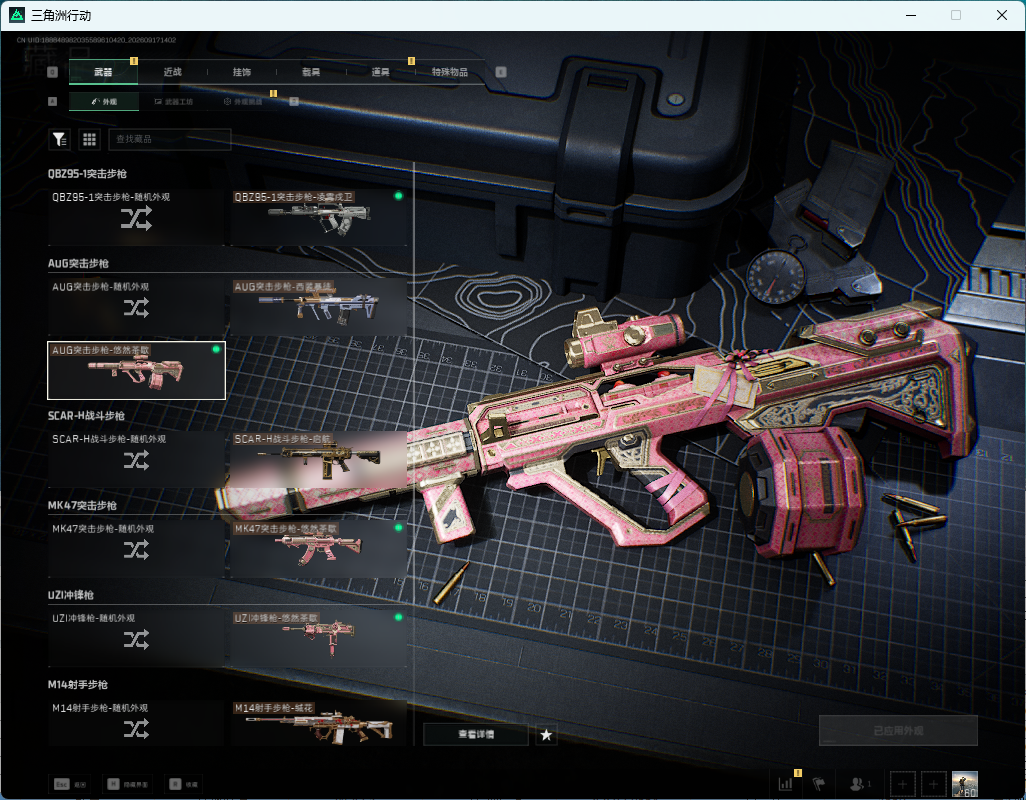Click the 已应用外观 button
Image resolution: width=1026 pixels, height=800 pixels.
click(x=898, y=731)
